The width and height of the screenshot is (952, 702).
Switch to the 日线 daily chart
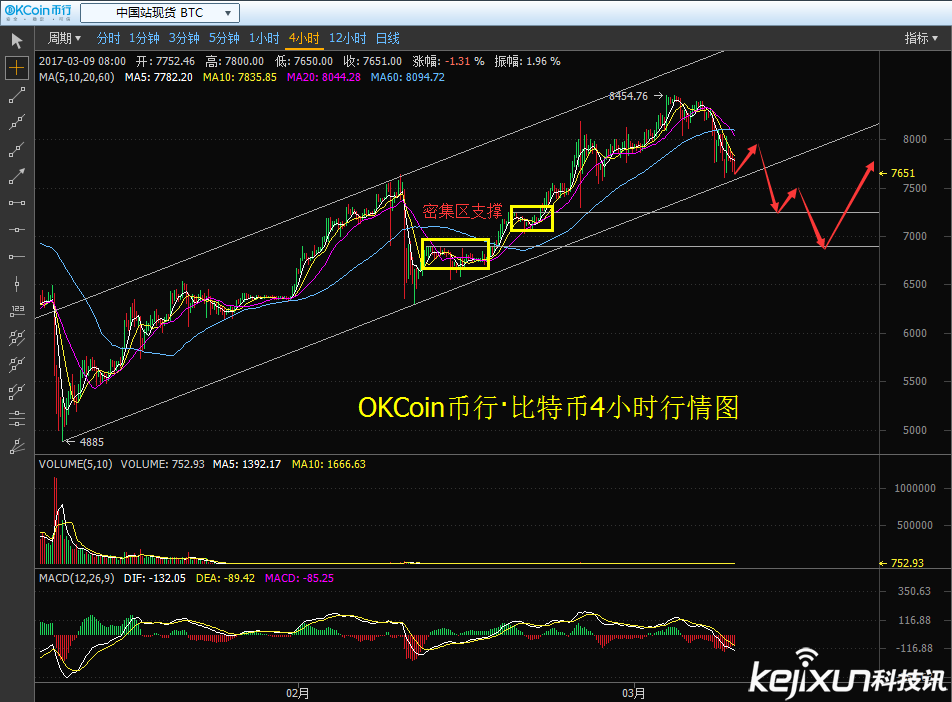(x=387, y=38)
